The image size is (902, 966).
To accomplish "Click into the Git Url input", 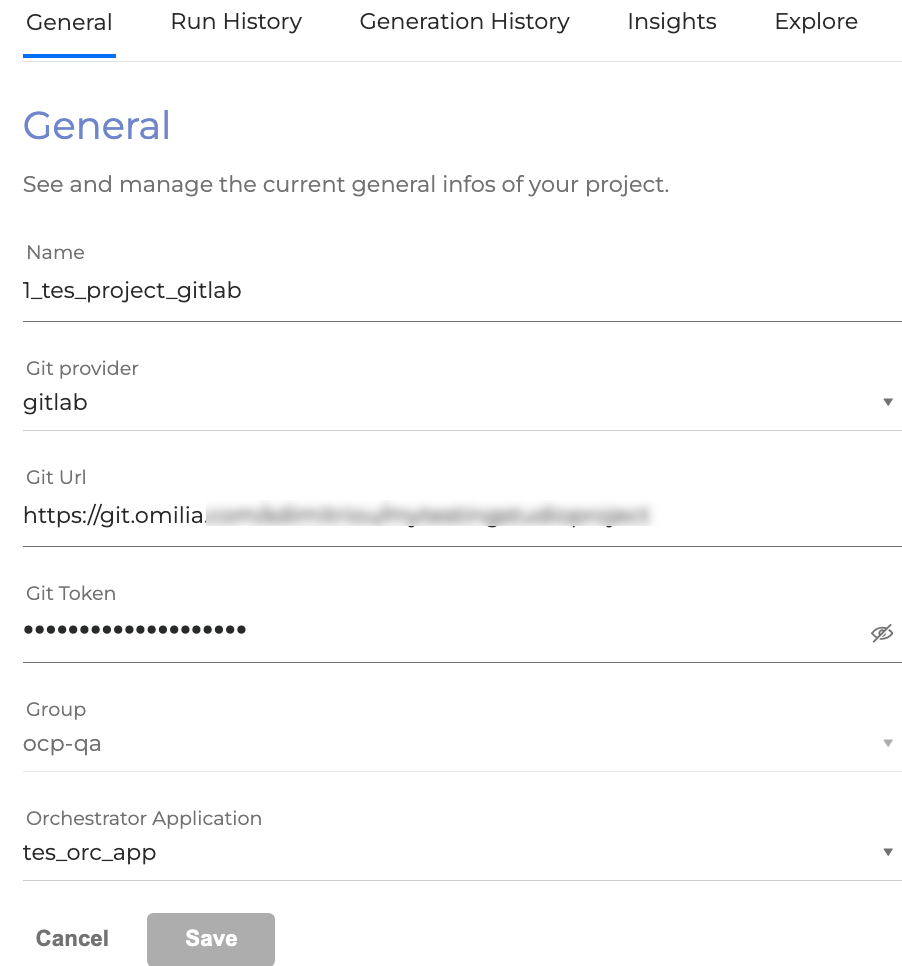I will click(400, 516).
